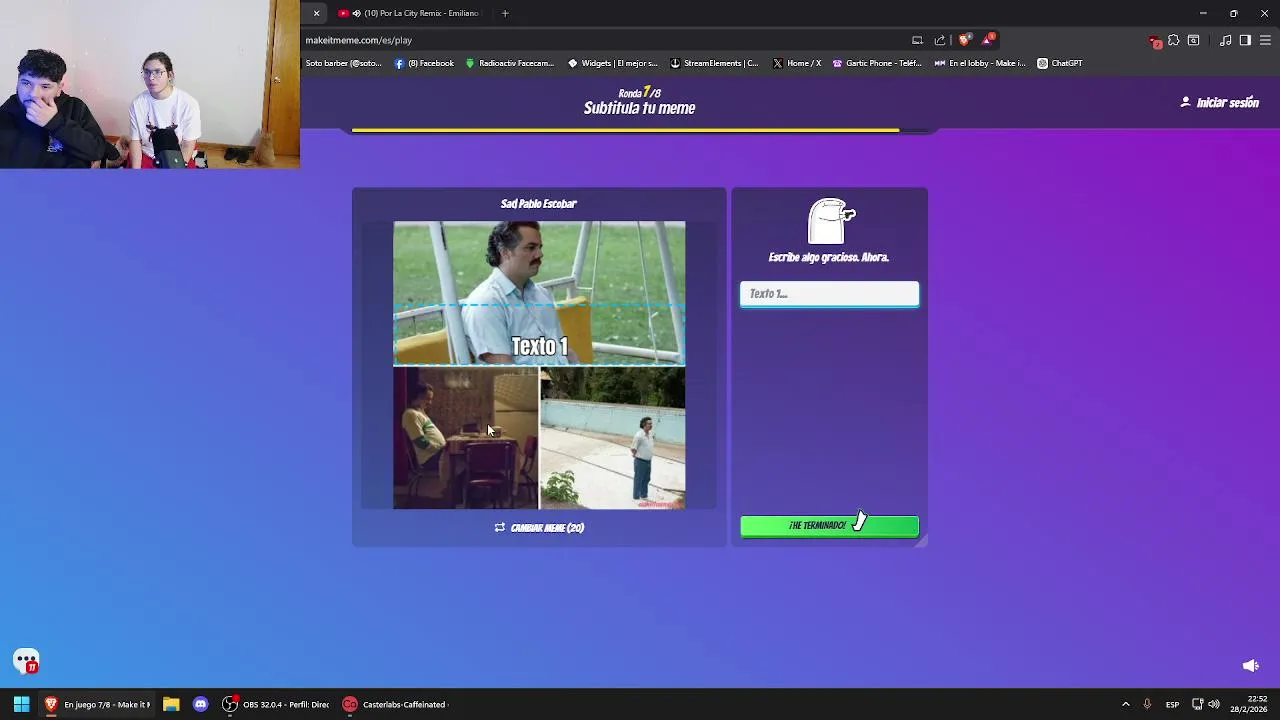
Task: Open the Widgets | El mejor bookmark
Action: click(x=612, y=63)
